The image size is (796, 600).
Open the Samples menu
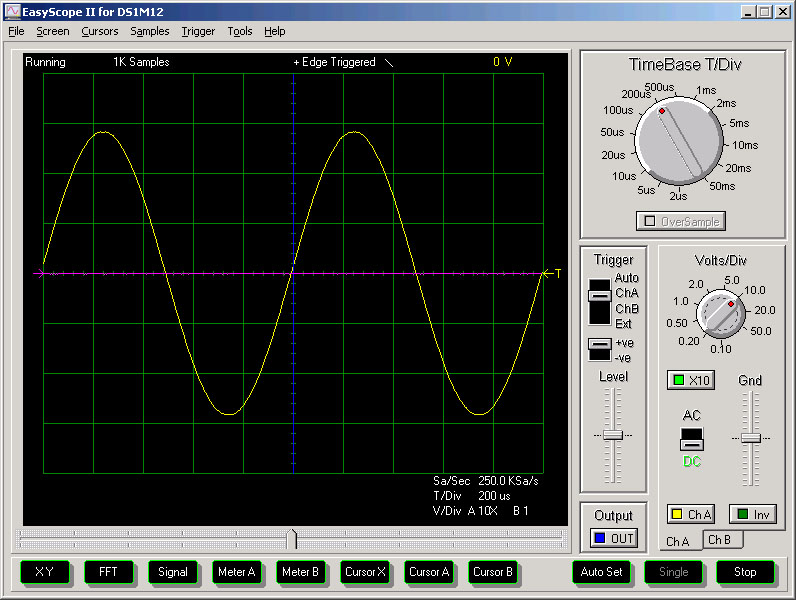click(150, 31)
